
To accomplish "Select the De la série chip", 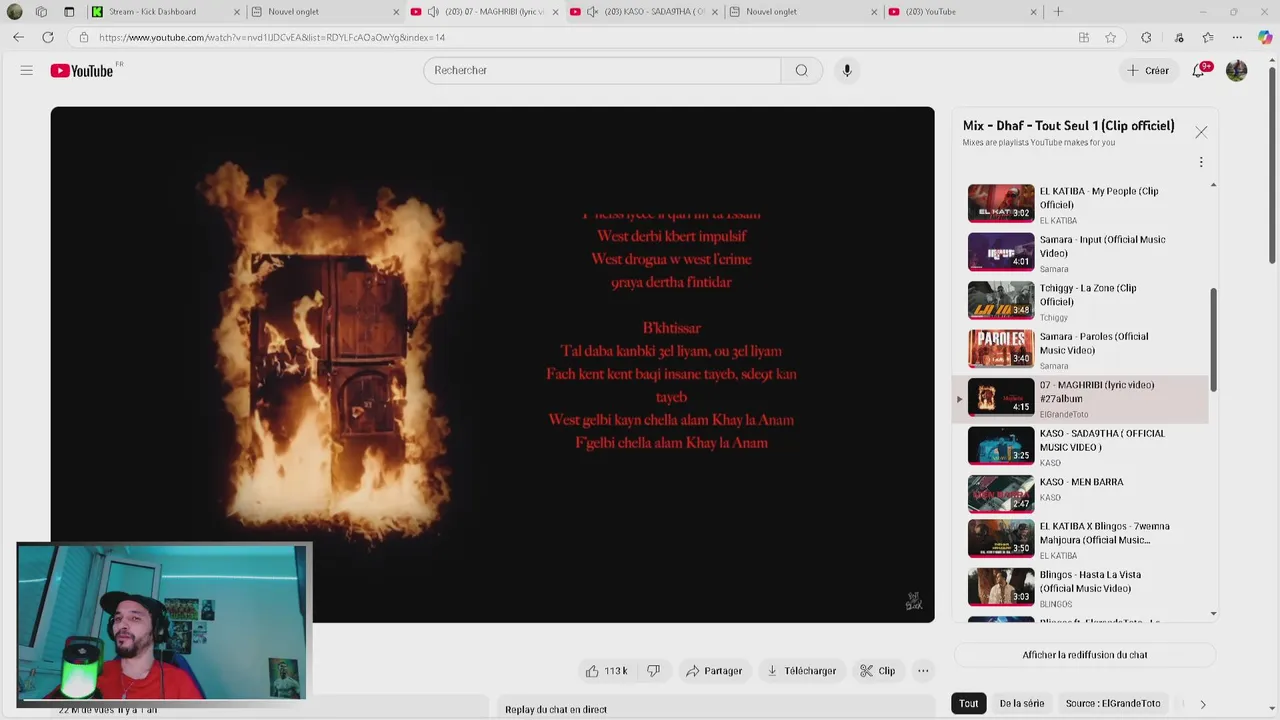I will (1022, 703).
